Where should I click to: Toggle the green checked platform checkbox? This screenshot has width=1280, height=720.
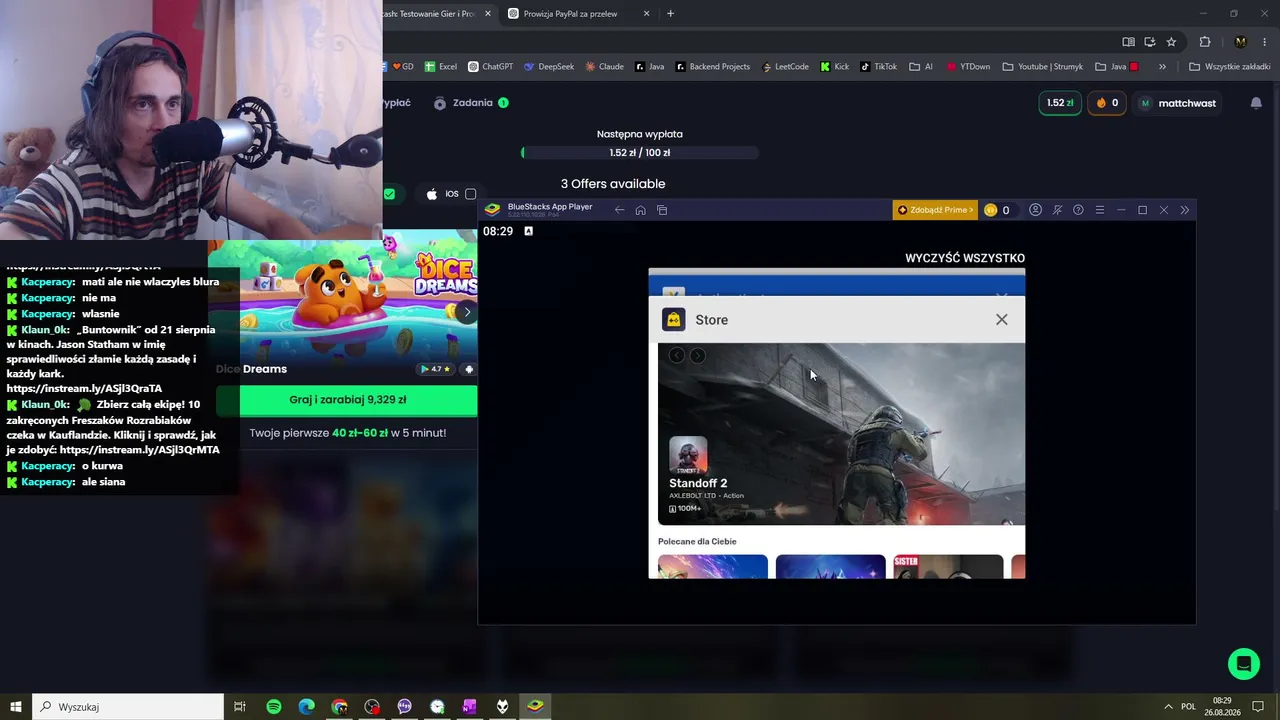tap(389, 194)
